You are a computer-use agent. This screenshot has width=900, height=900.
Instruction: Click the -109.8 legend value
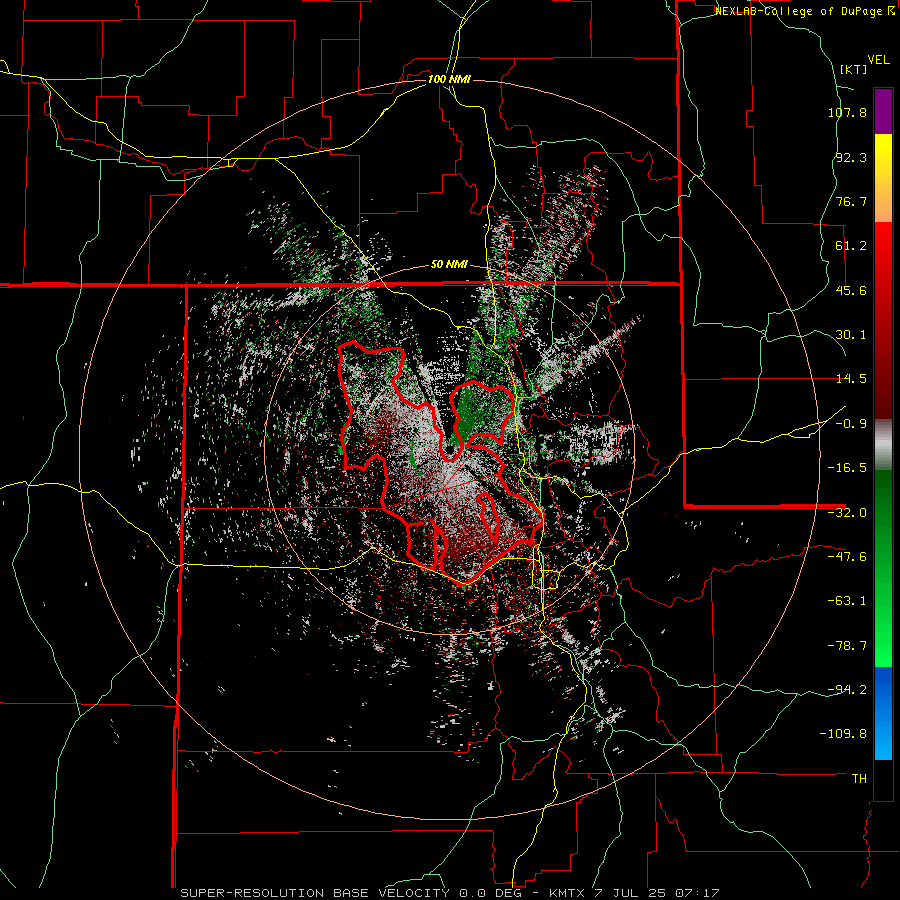point(843,734)
